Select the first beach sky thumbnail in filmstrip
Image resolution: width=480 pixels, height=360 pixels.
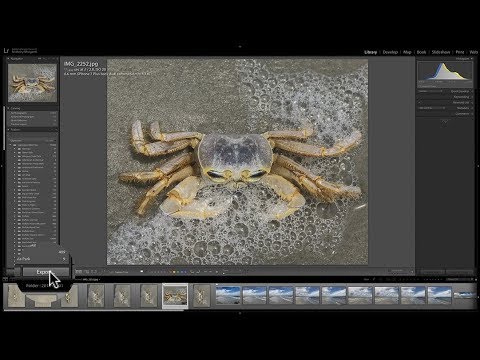tap(228, 296)
